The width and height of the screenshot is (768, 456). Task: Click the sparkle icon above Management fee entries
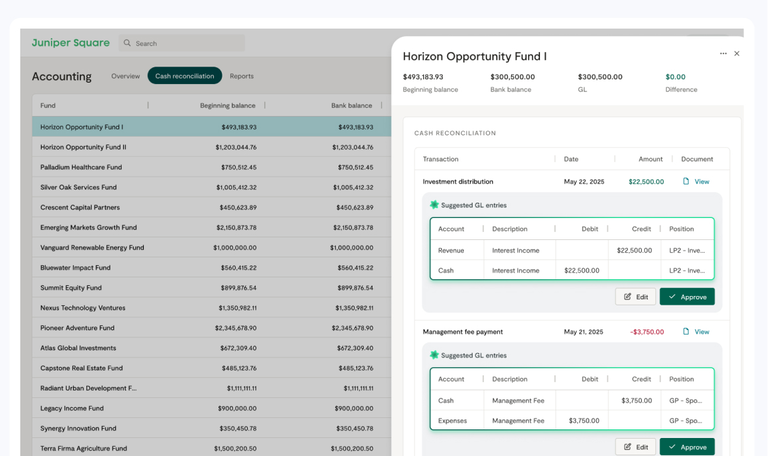[x=434, y=355]
